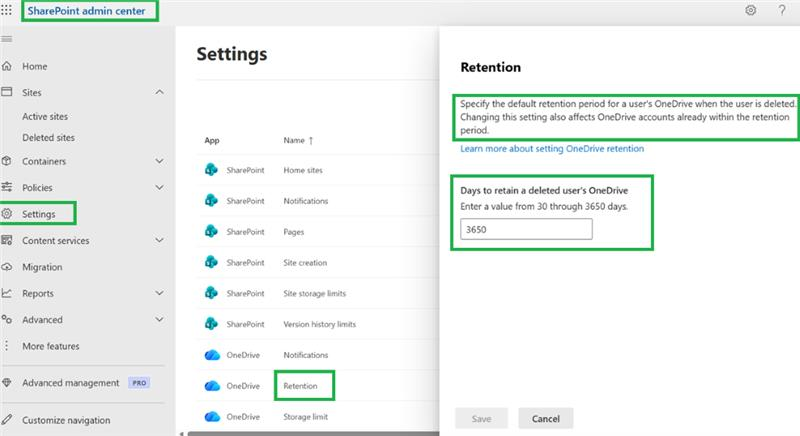
Task: Open the Site creation setting
Action: pos(305,263)
